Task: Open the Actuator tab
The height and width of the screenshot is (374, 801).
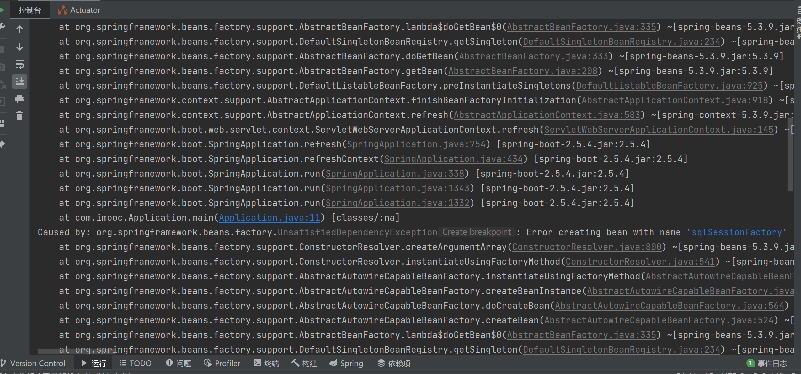Action: tap(79, 10)
